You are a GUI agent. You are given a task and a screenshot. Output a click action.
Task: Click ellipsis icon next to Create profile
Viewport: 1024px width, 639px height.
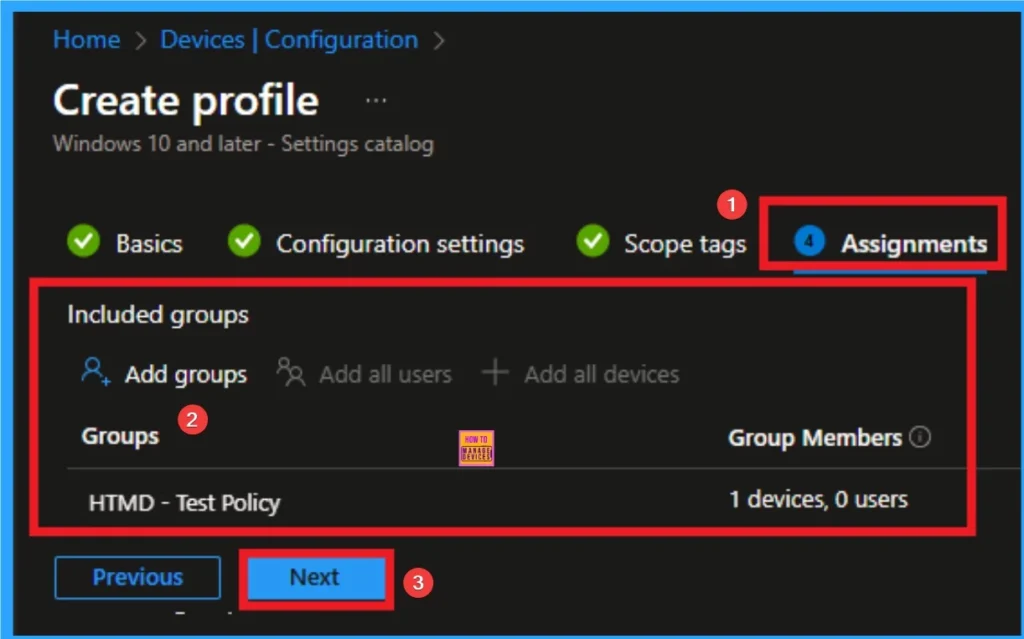pyautogui.click(x=376, y=98)
